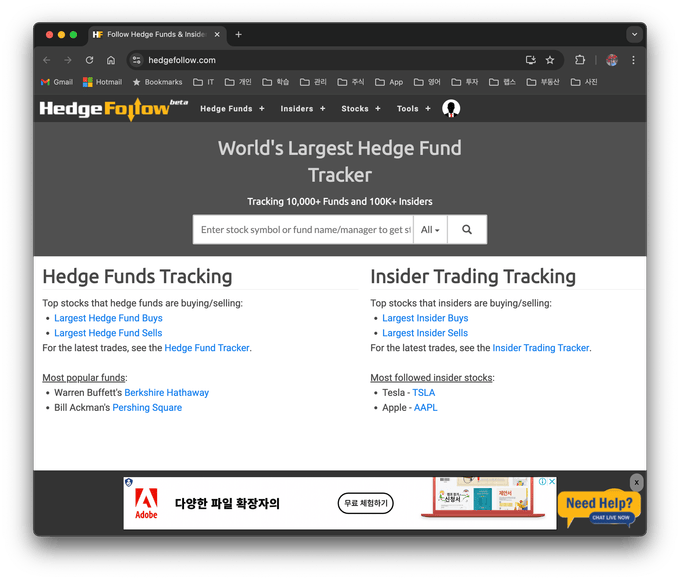
Task: Open the All search filter dropdown
Action: tap(430, 229)
